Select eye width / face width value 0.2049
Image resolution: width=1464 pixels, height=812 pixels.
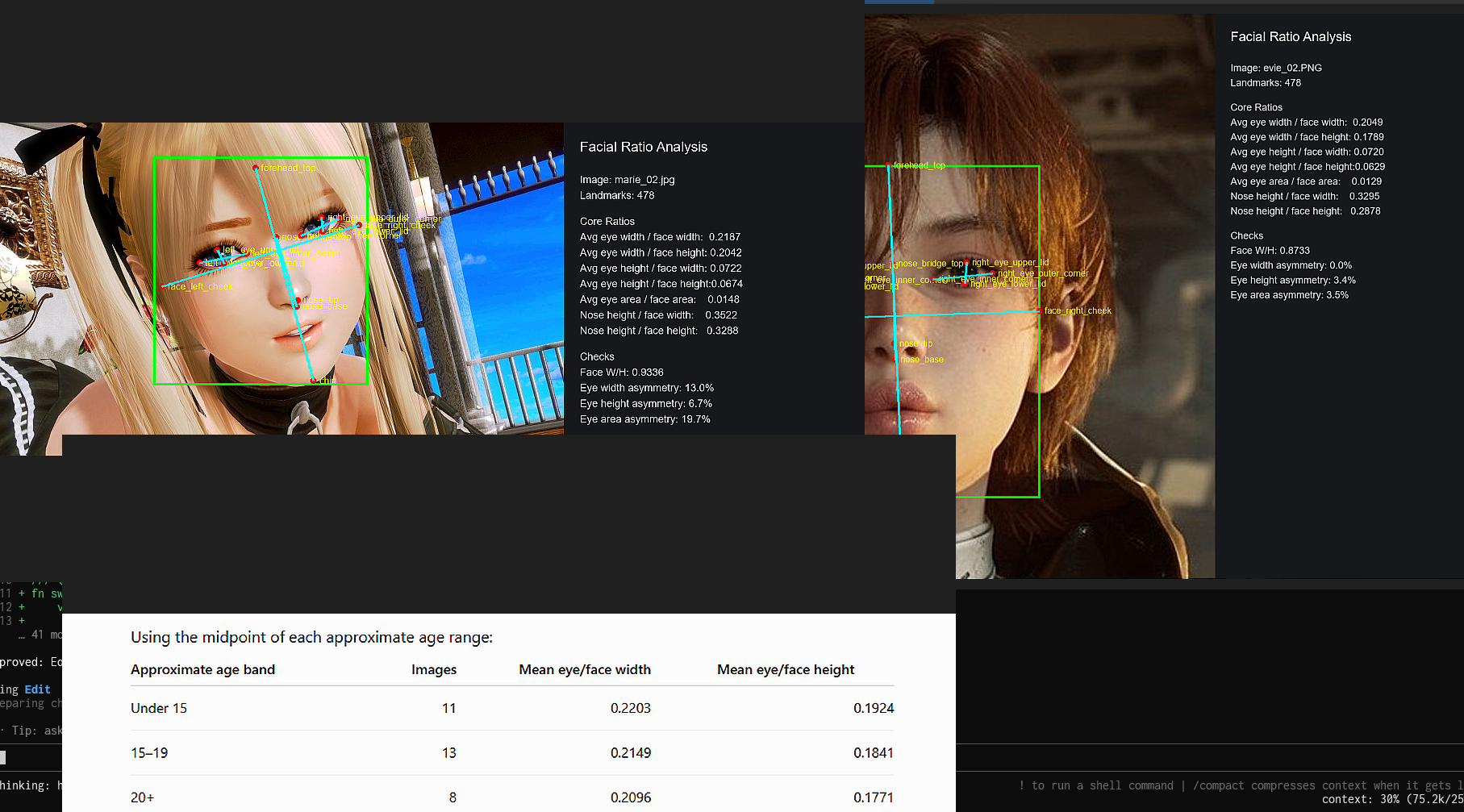(x=1368, y=123)
